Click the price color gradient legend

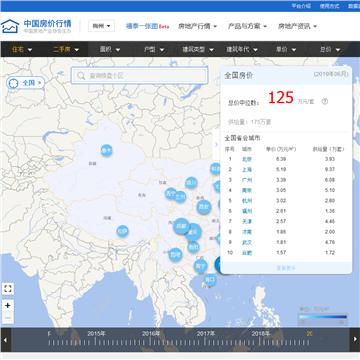pos(323,317)
